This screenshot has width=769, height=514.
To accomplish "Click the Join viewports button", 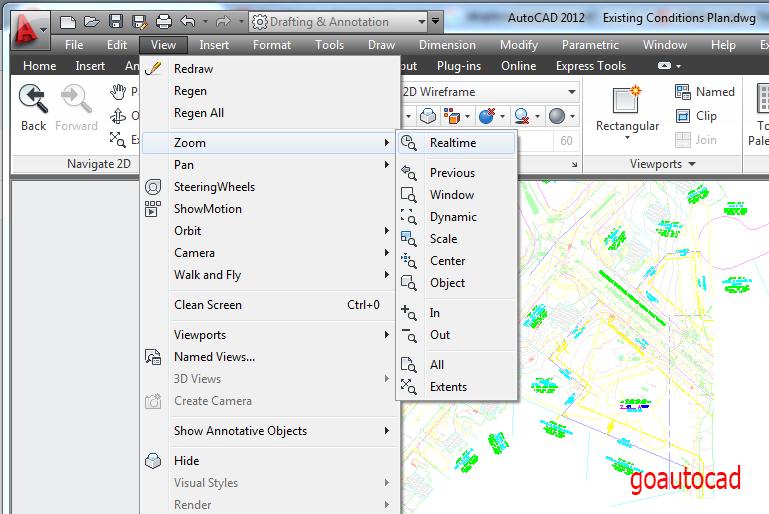I will pos(696,140).
